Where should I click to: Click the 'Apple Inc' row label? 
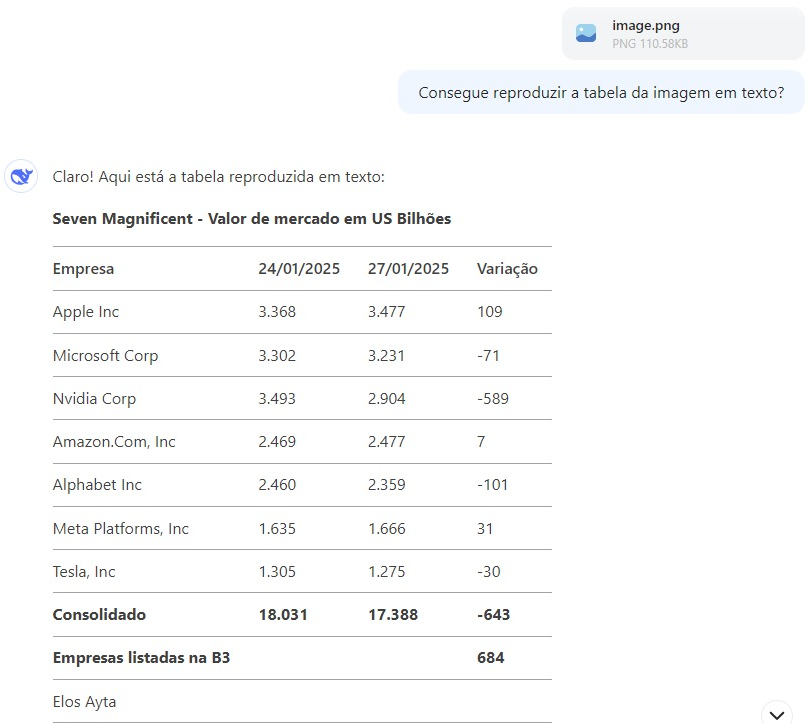pyautogui.click(x=86, y=312)
